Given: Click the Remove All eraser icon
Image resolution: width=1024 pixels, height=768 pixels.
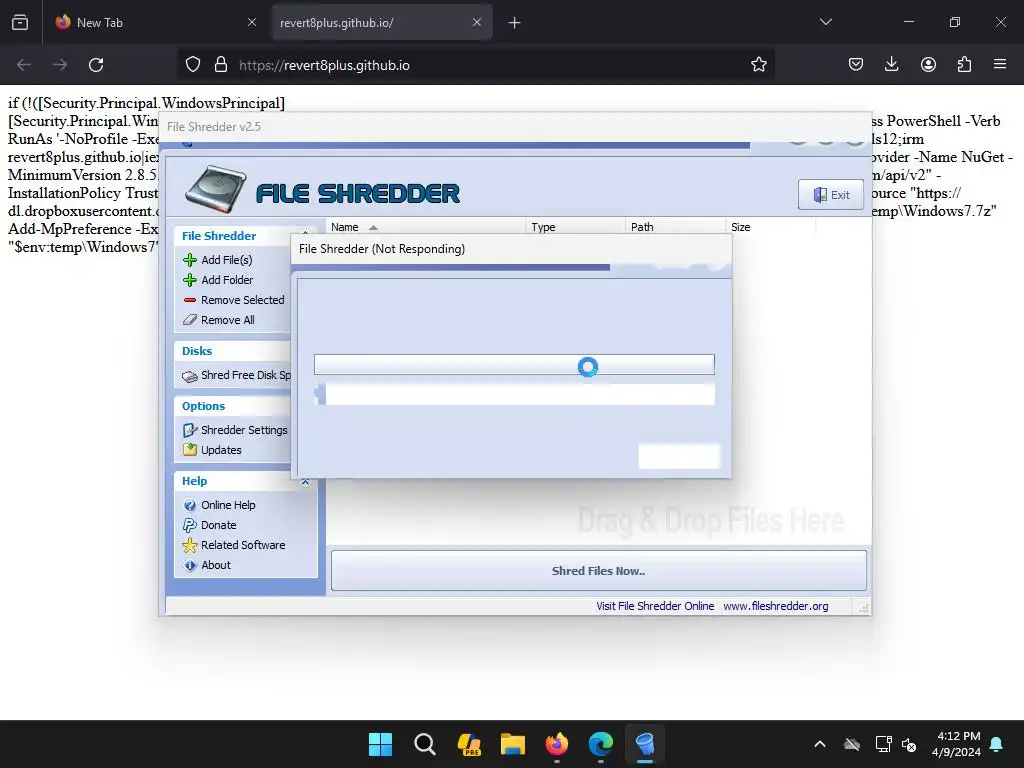Looking at the screenshot, I should coord(190,320).
